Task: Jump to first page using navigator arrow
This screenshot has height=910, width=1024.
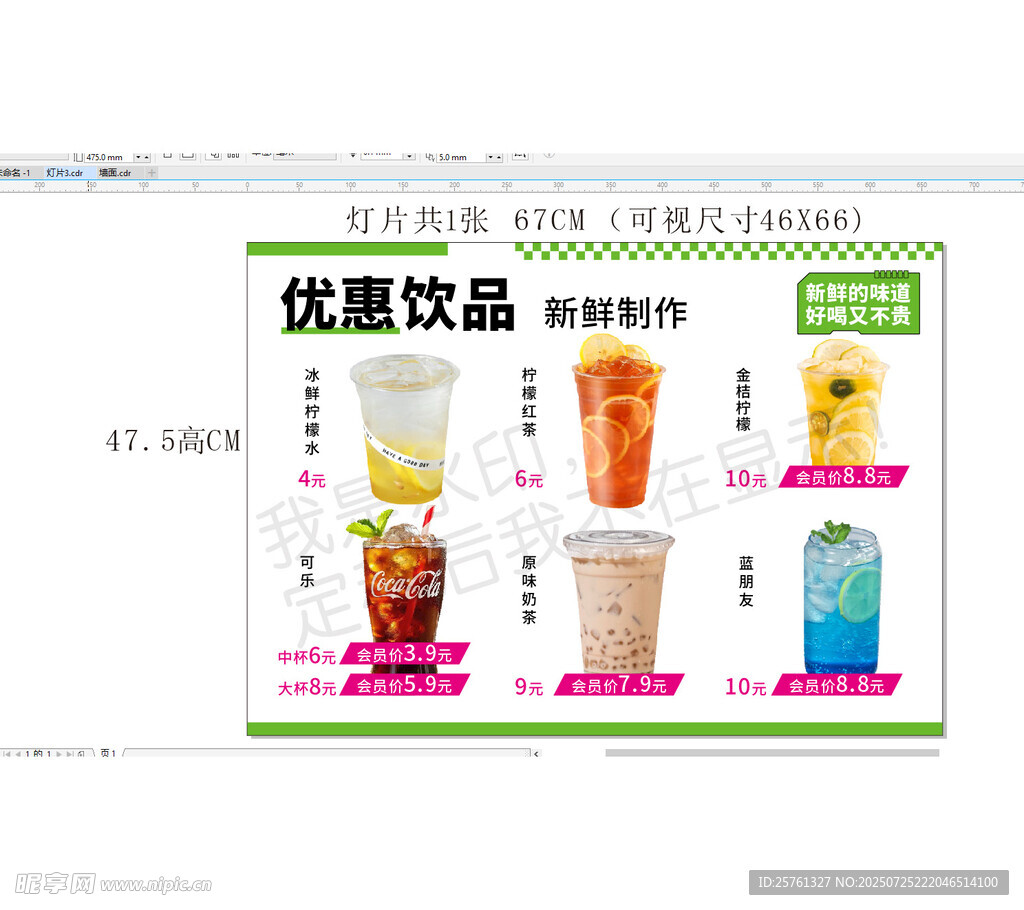Action: (x=6, y=753)
